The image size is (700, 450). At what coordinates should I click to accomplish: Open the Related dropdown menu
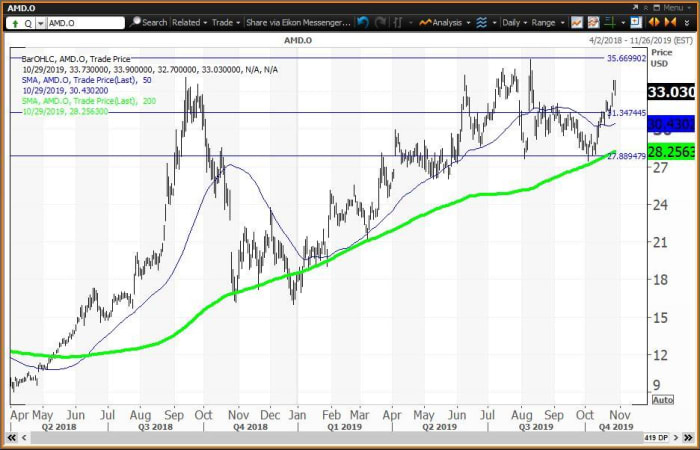[x=190, y=22]
